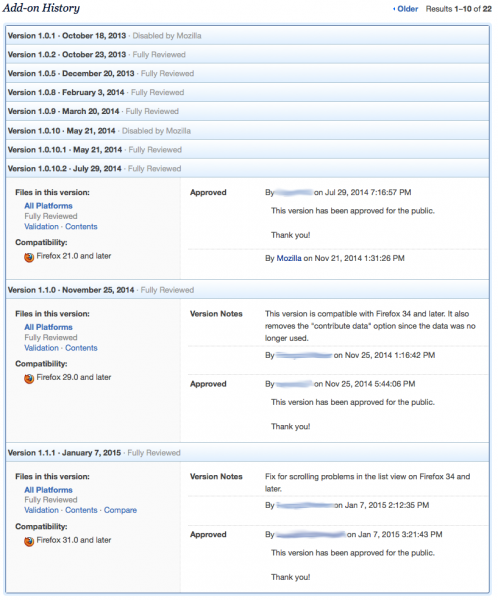Screen dimensions: 498x600
Task: Go to Older results page
Action: [405, 9]
